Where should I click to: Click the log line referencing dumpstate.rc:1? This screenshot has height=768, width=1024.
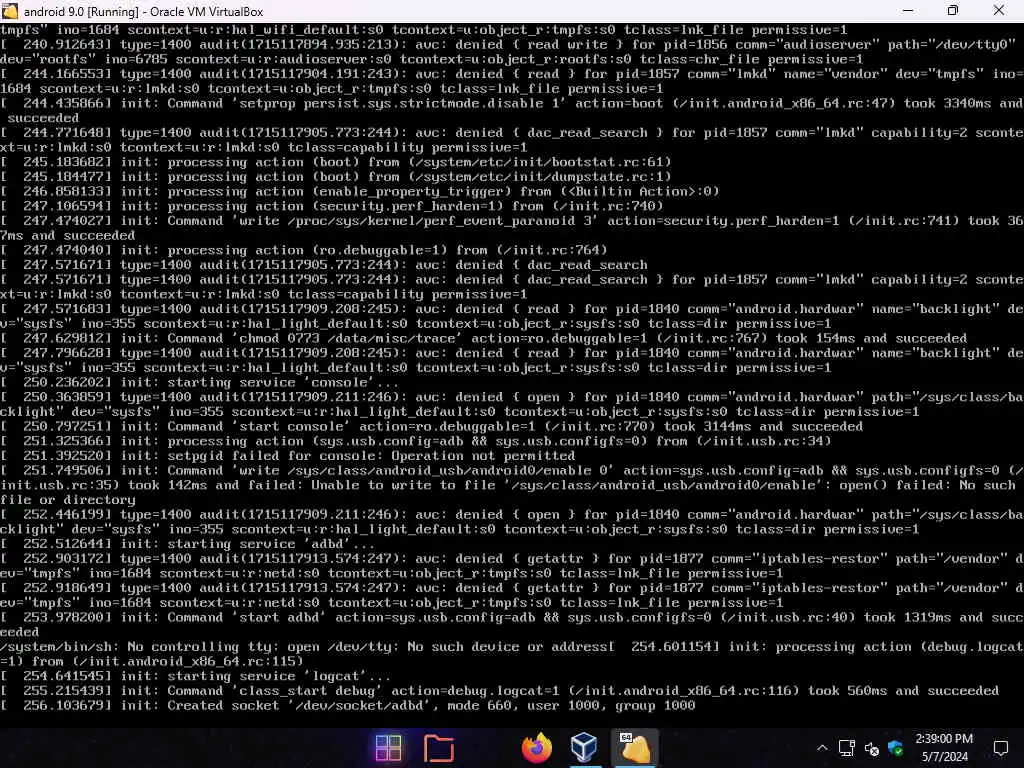pyautogui.click(x=336, y=177)
